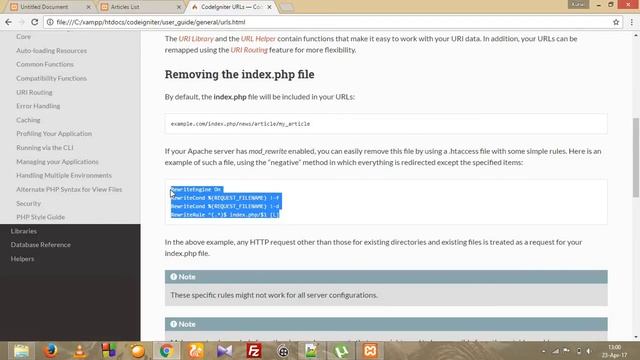This screenshot has height=360, width=640.
Task: Open the URI Library link
Action: 196,38
